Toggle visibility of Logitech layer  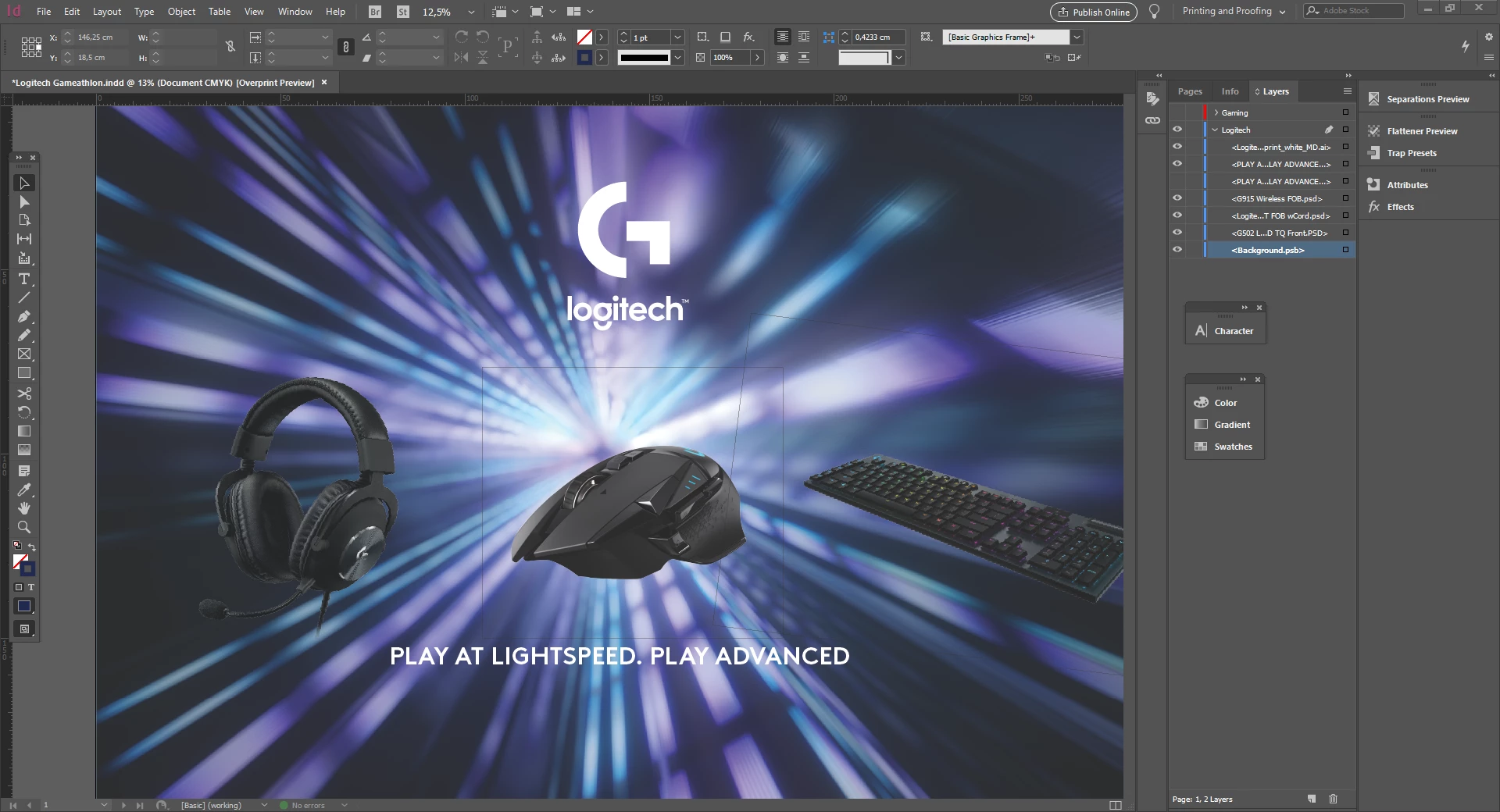point(1177,130)
